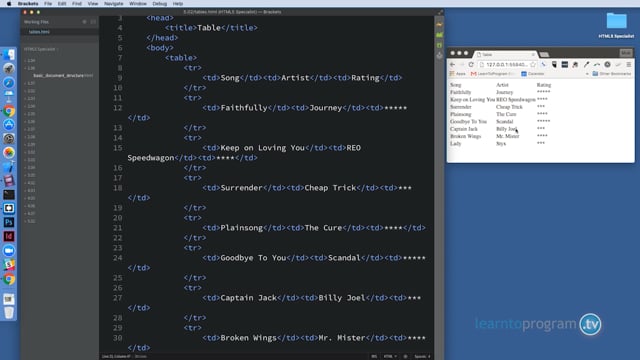
Task: Open the Find menu
Action: tap(77, 4)
